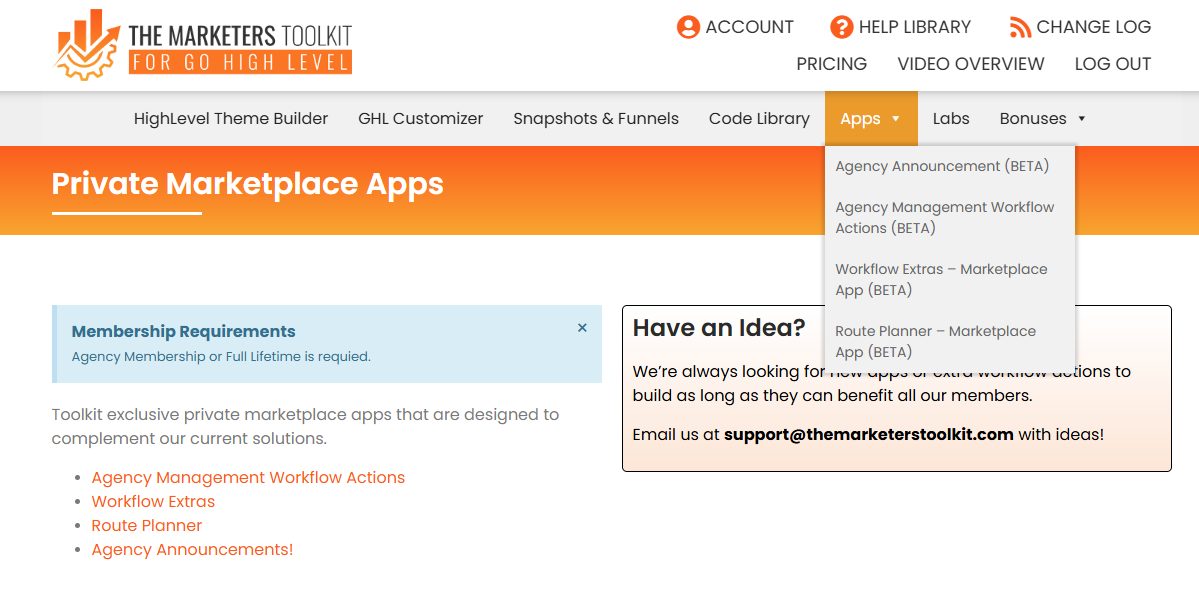
Task: Open Agency Management Workflow Actions list link
Action: [249, 478]
